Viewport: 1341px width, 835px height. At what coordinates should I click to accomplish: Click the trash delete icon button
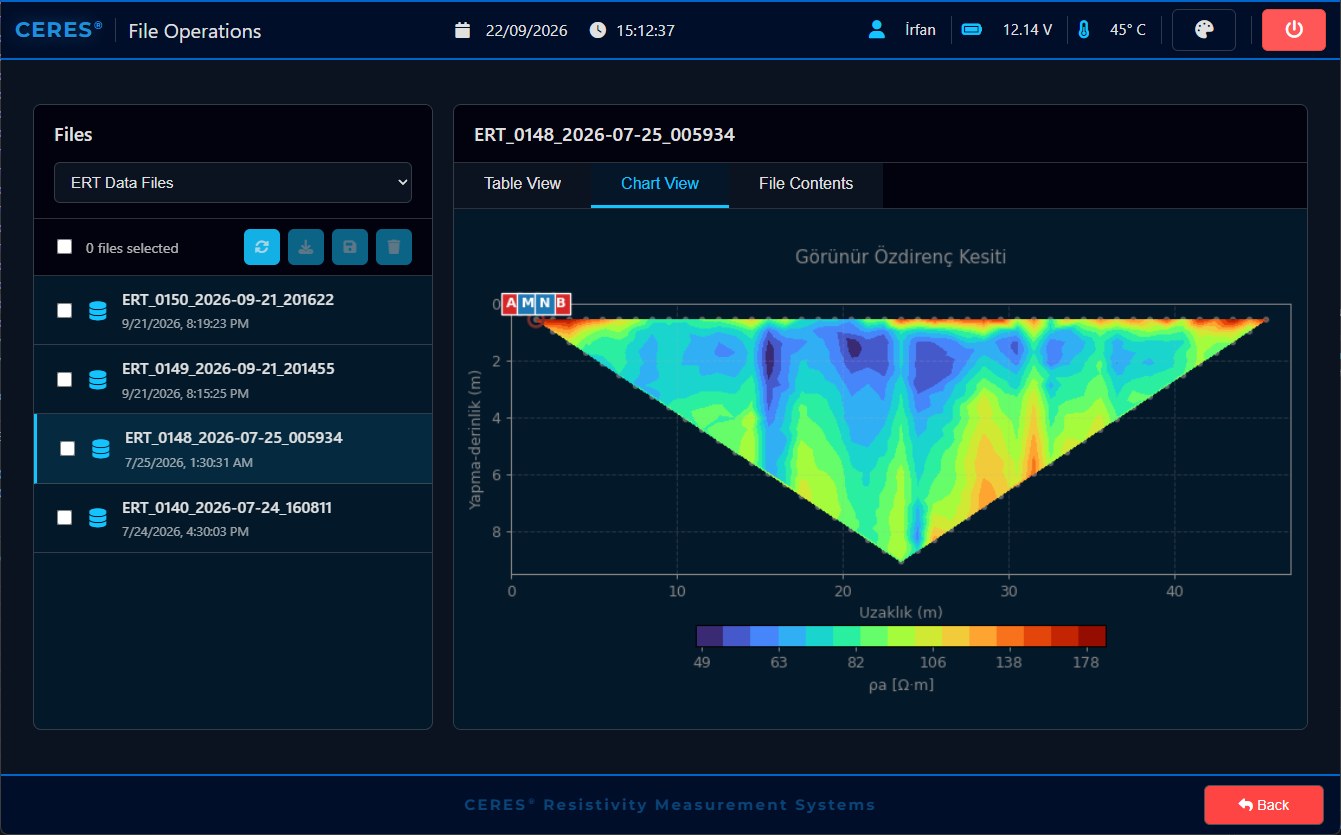394,247
